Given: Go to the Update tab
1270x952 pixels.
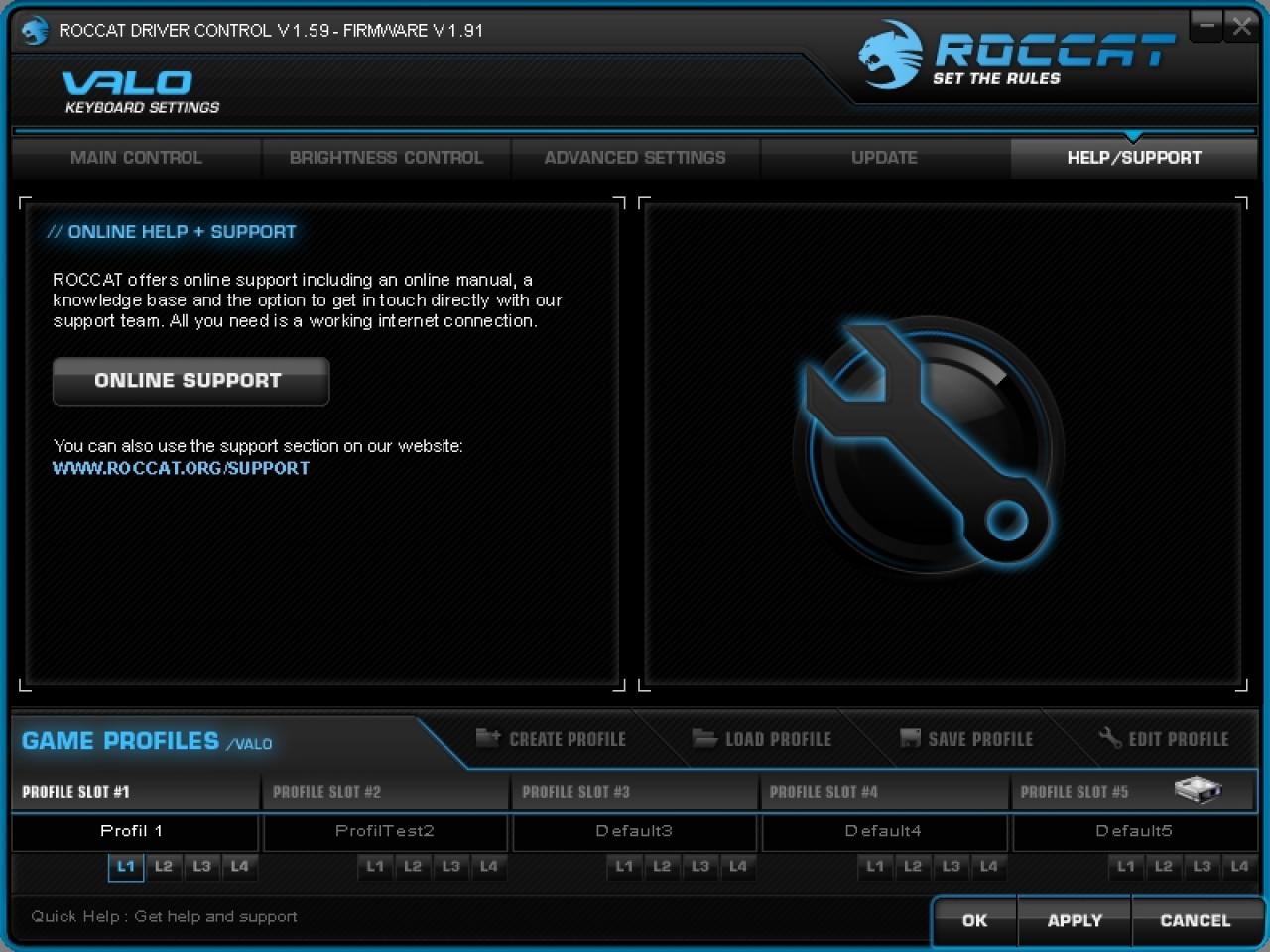Looking at the screenshot, I should pos(884,158).
